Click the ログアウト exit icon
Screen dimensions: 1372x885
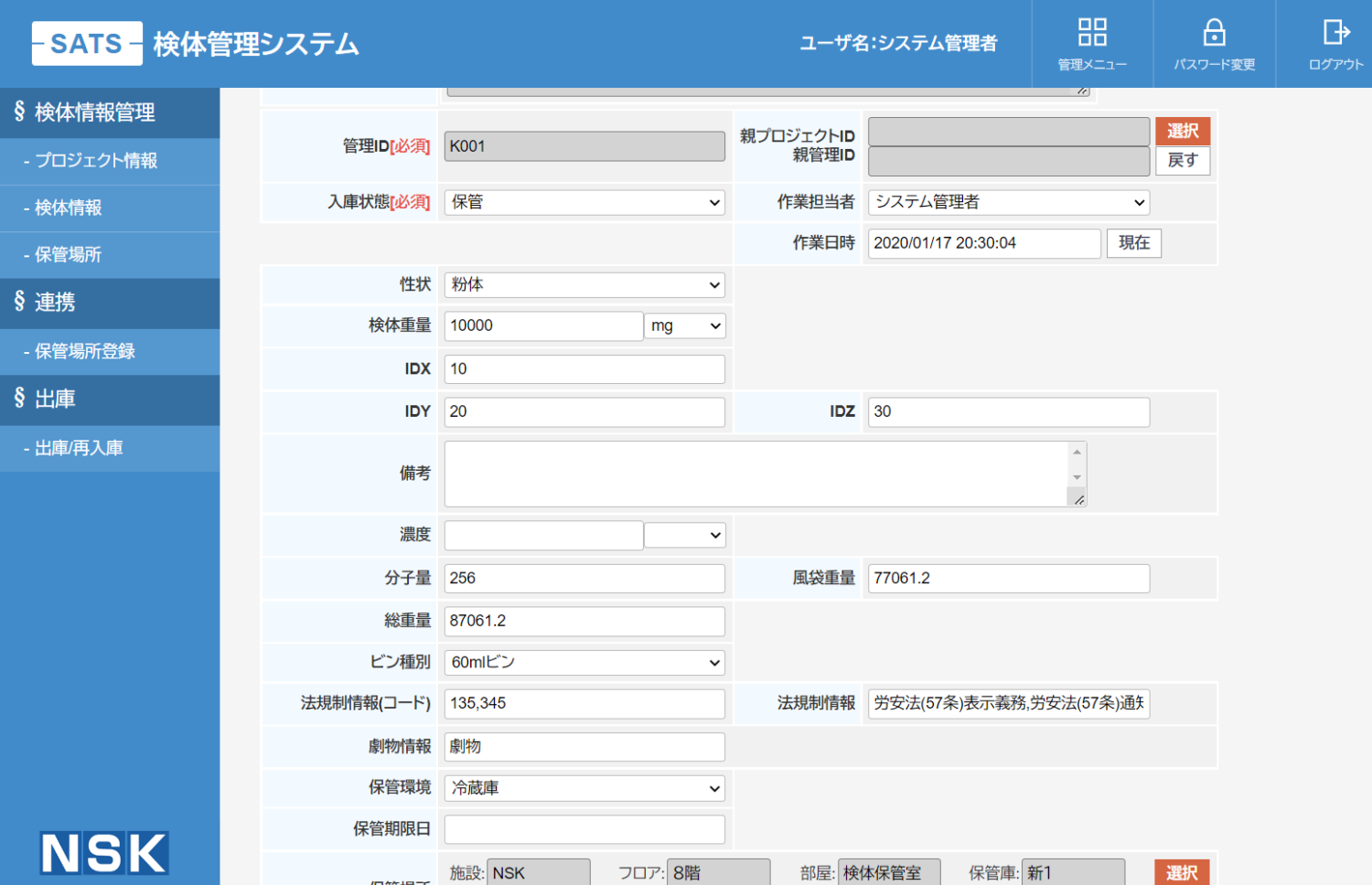(x=1336, y=33)
